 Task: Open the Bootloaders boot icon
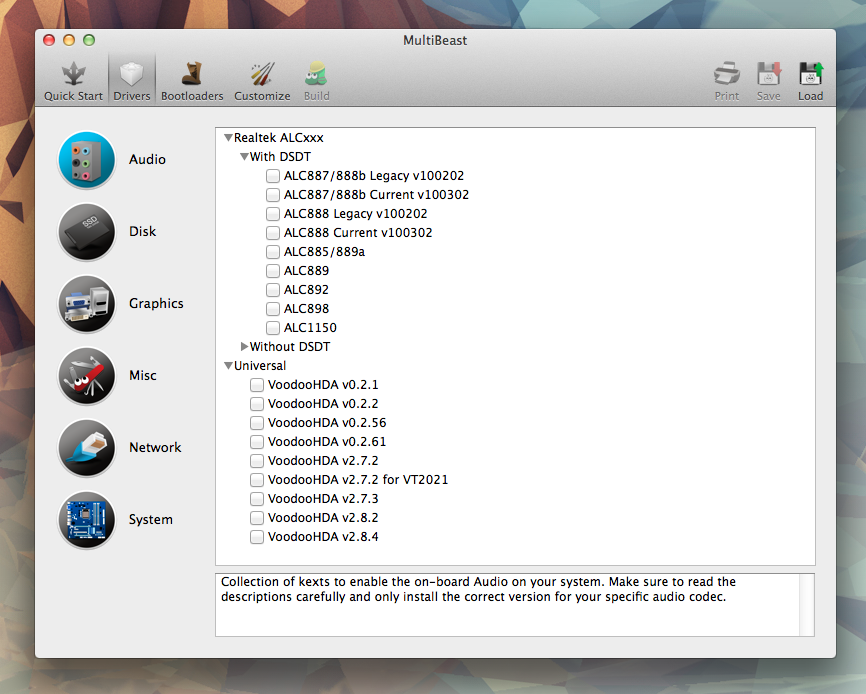[x=192, y=75]
